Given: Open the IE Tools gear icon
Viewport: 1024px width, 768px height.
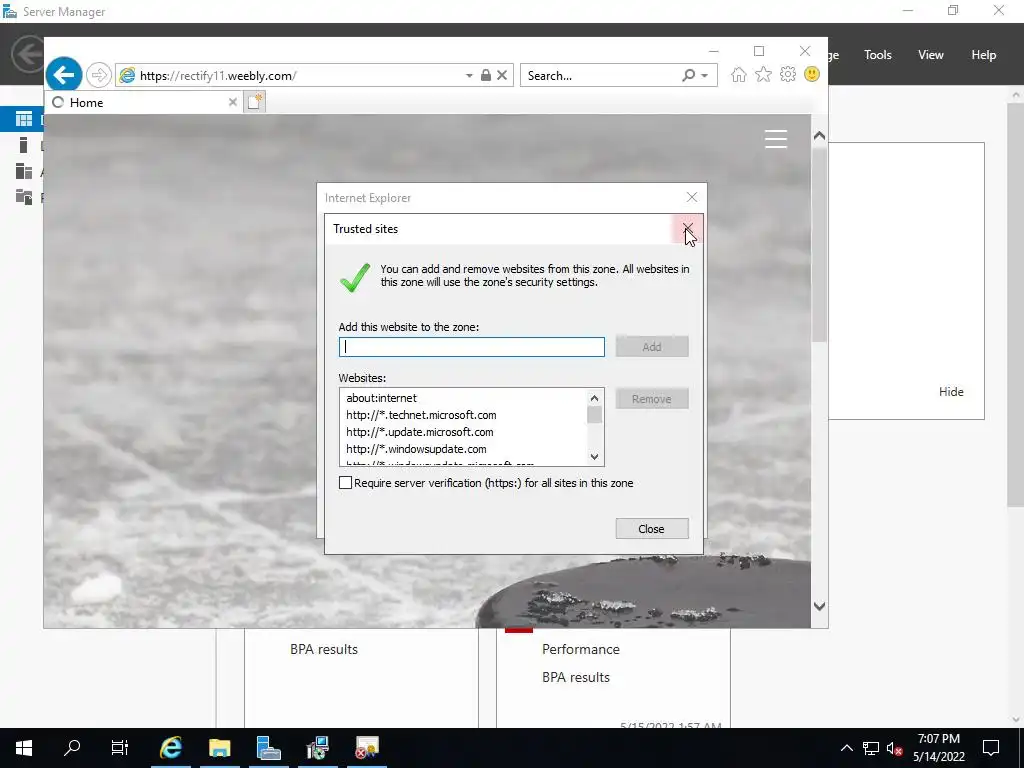Looking at the screenshot, I should point(788,74).
